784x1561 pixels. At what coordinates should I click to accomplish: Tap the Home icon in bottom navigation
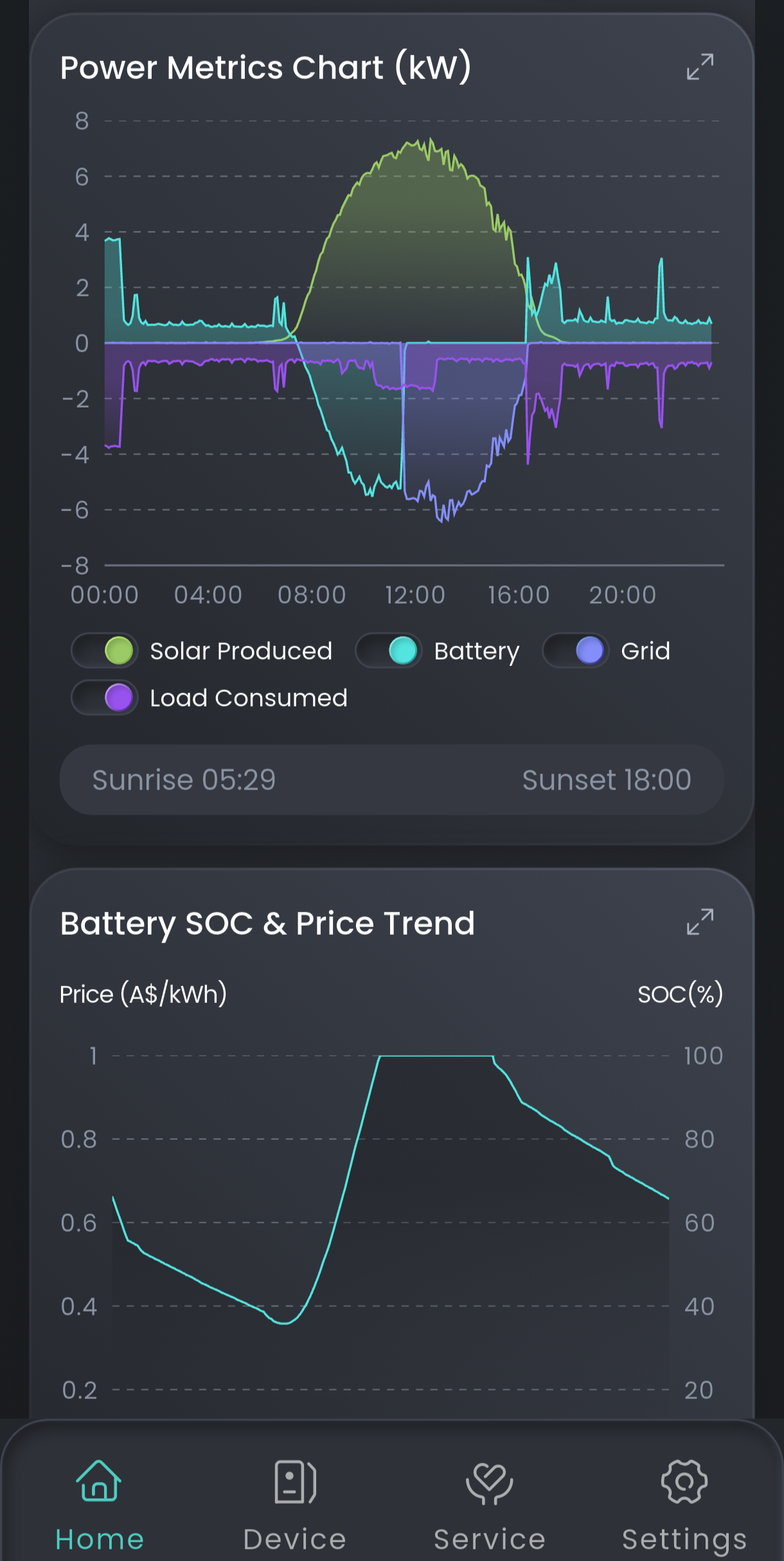tap(99, 1481)
